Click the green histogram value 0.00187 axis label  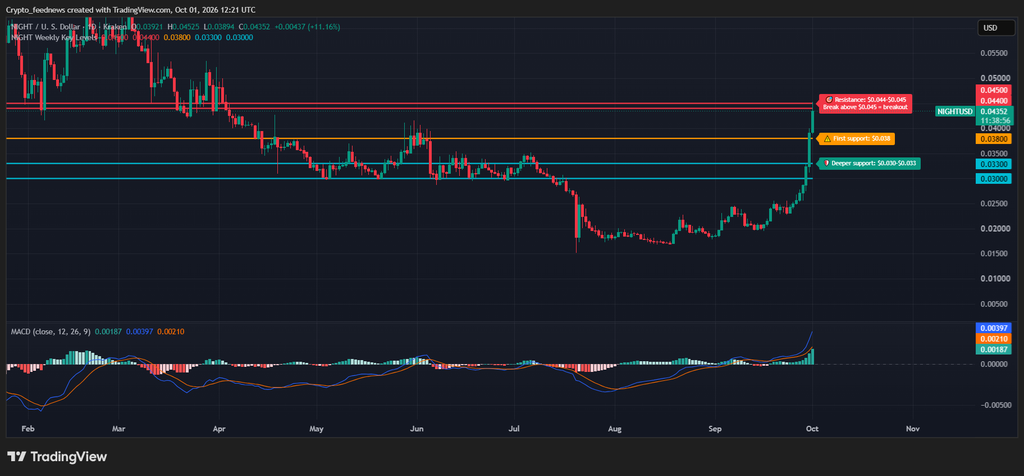click(993, 350)
